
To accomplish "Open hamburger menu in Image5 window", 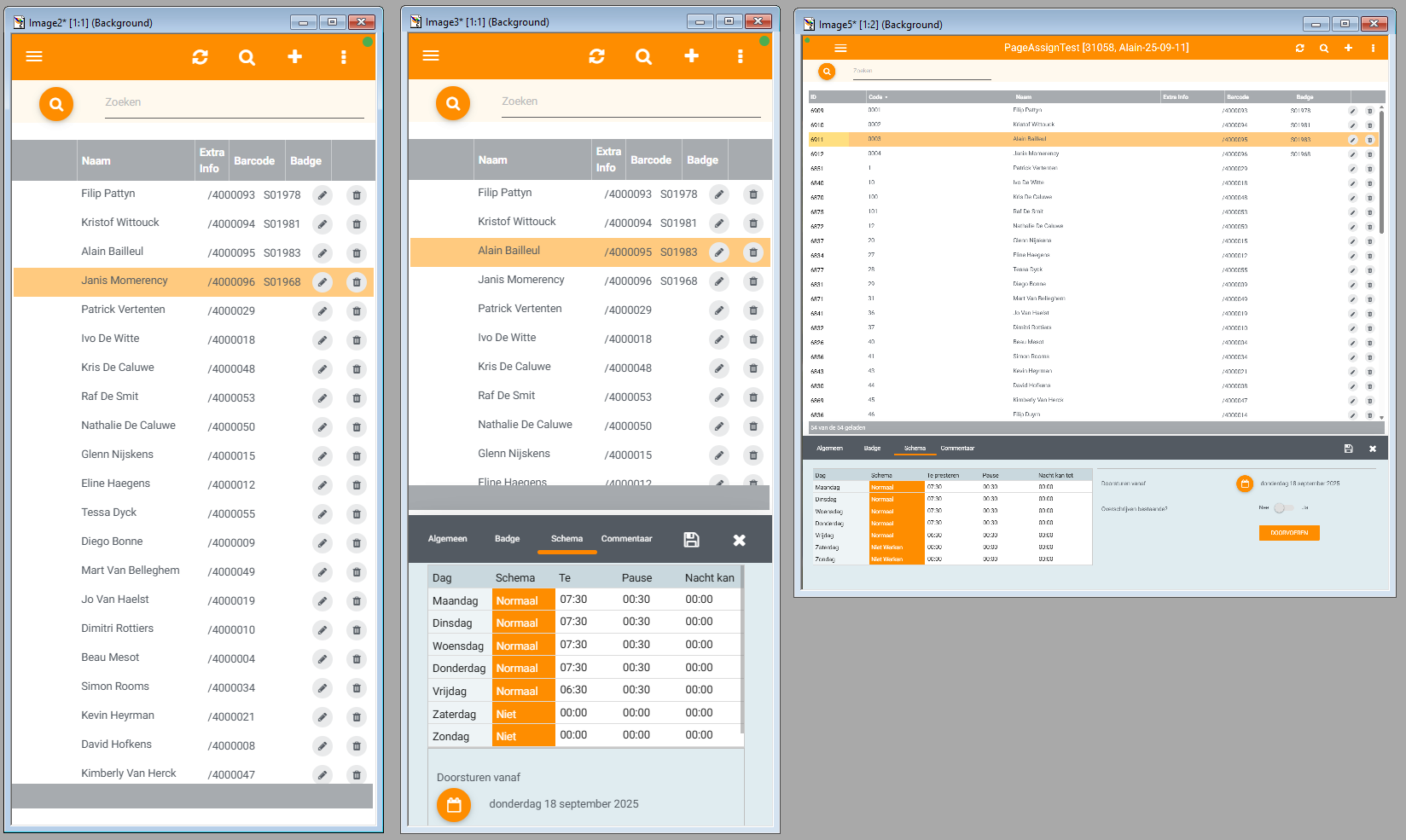I will tap(840, 49).
